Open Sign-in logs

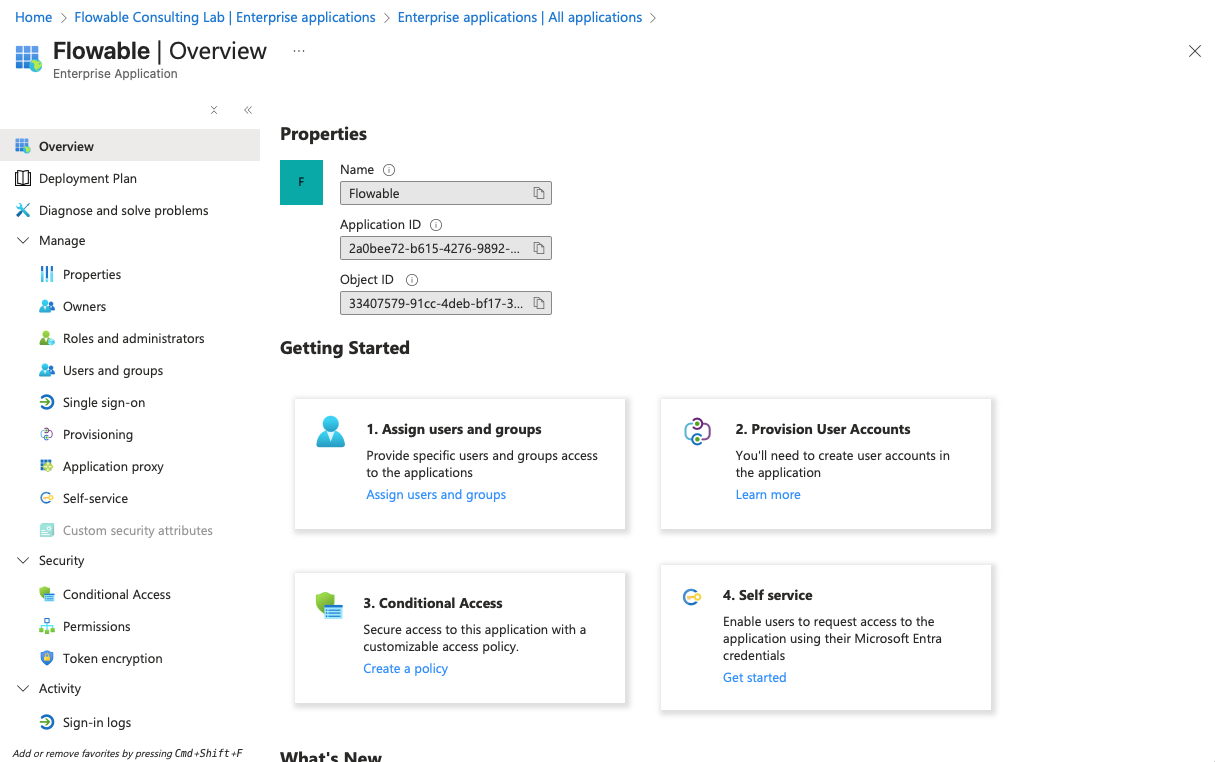point(97,722)
